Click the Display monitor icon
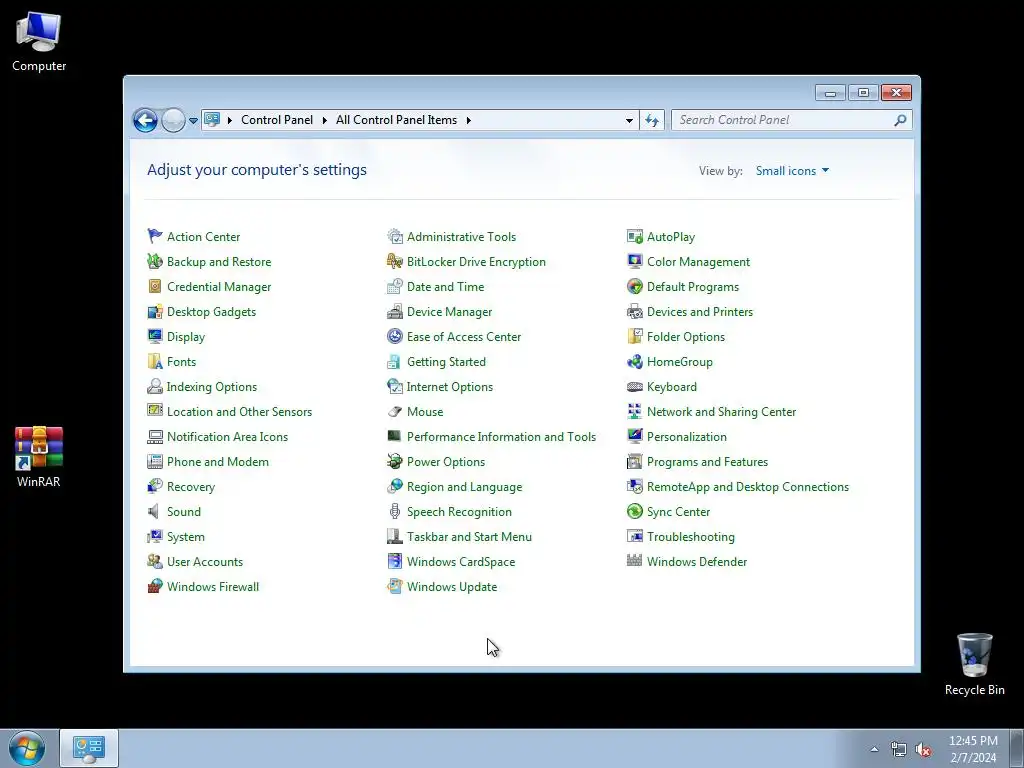The width and height of the screenshot is (1024, 768). tap(155, 336)
